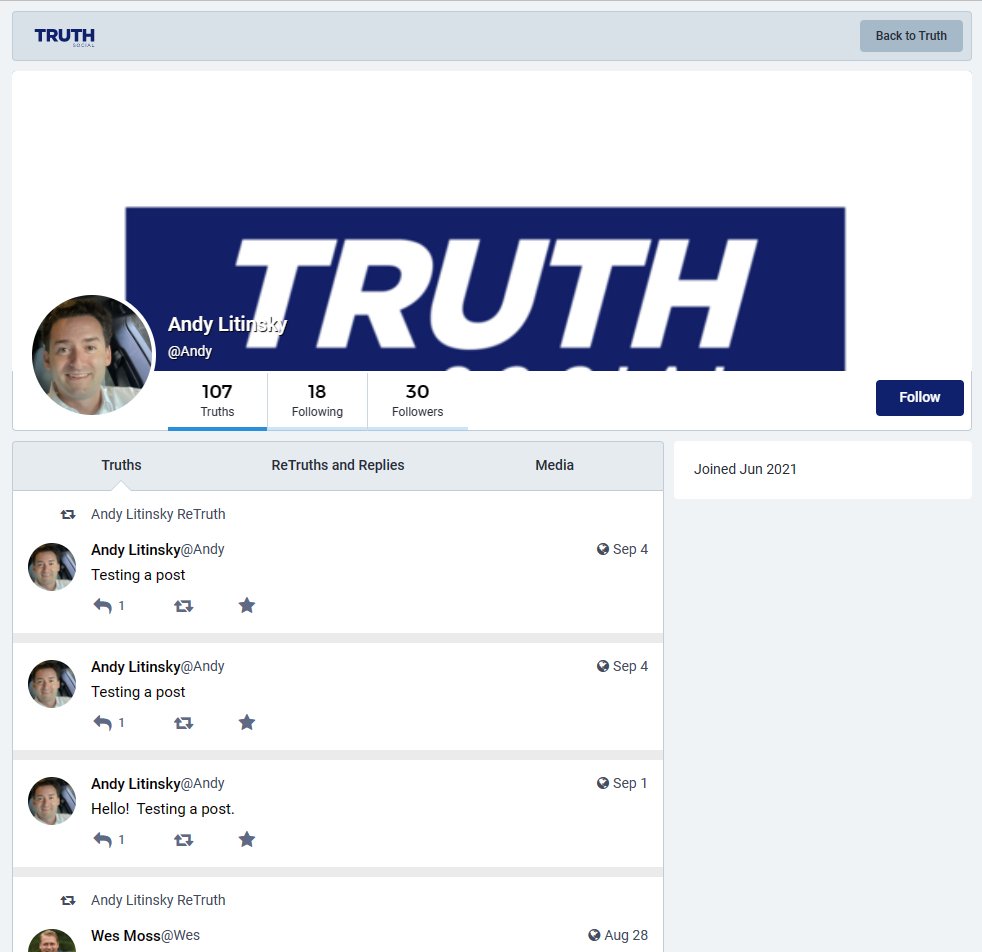982x952 pixels.
Task: Click ReTruth icon beside first 'Andy Litinsky ReTruth' label
Action: (68, 514)
